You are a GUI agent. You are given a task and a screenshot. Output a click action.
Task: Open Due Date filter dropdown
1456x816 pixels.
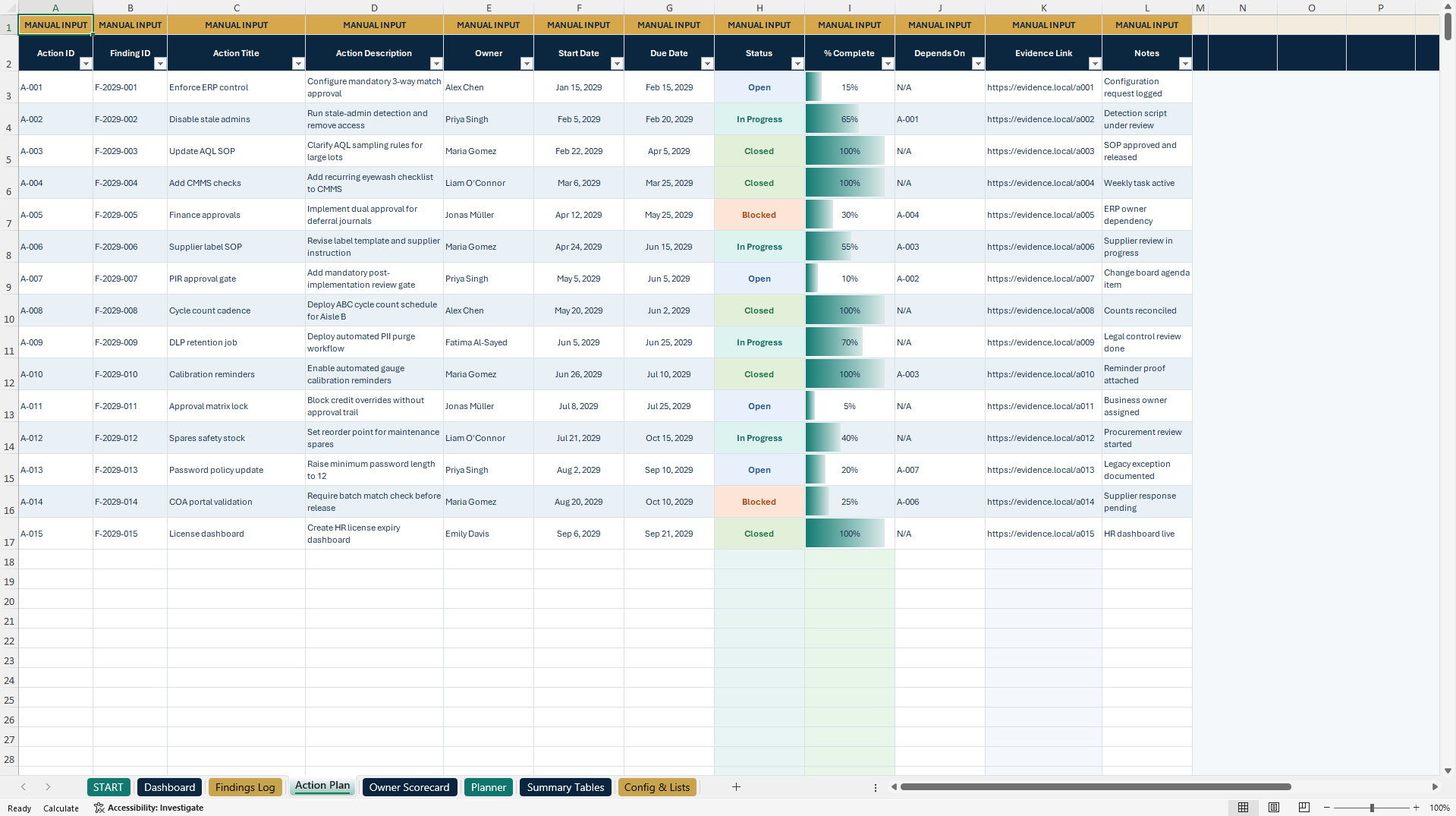(x=707, y=64)
